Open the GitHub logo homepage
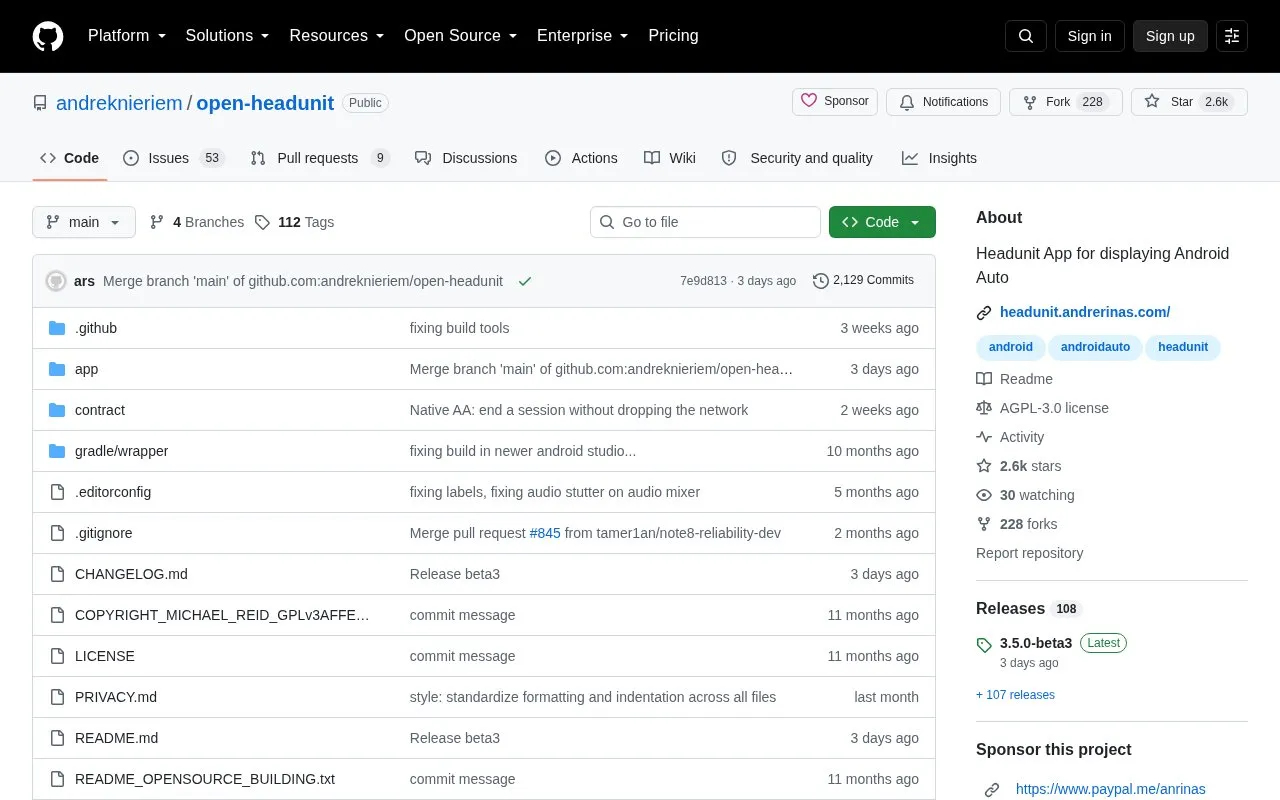The image size is (1280, 800). [x=48, y=36]
